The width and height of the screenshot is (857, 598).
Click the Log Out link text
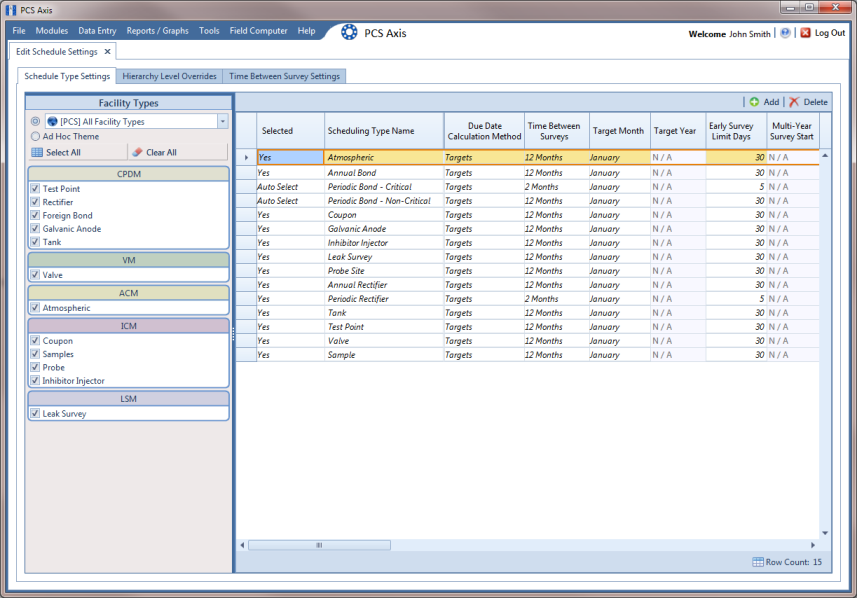830,33
